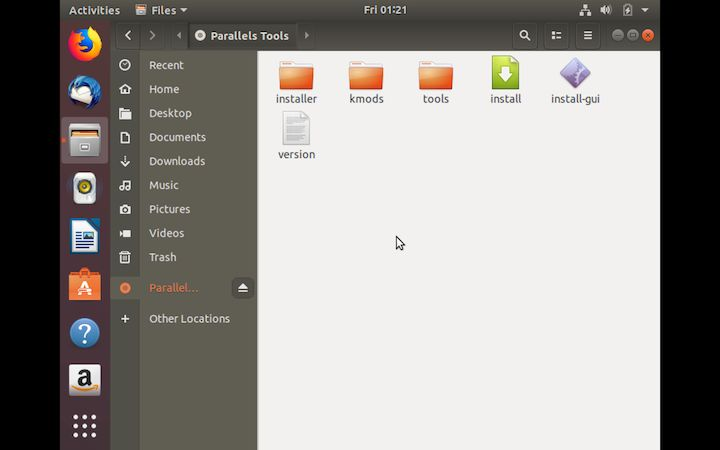720x450 pixels.
Task: Click the Trash bin icon
Action: pyautogui.click(x=125, y=257)
